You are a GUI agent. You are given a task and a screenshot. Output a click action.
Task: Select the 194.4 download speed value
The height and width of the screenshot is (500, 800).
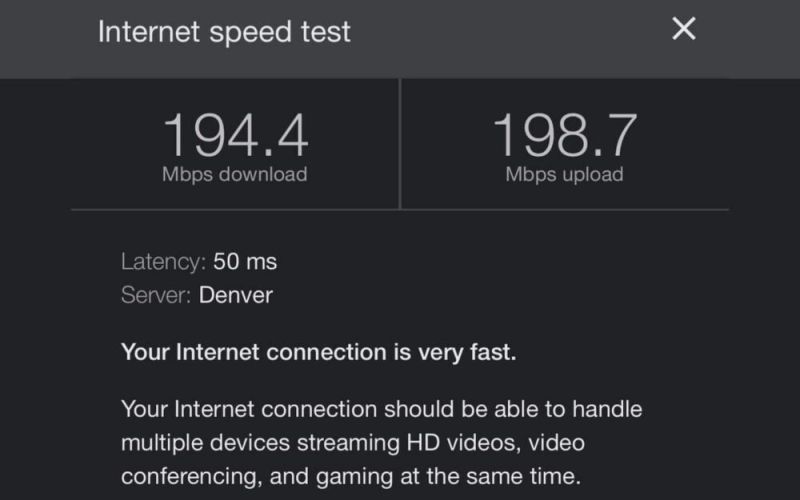point(235,135)
